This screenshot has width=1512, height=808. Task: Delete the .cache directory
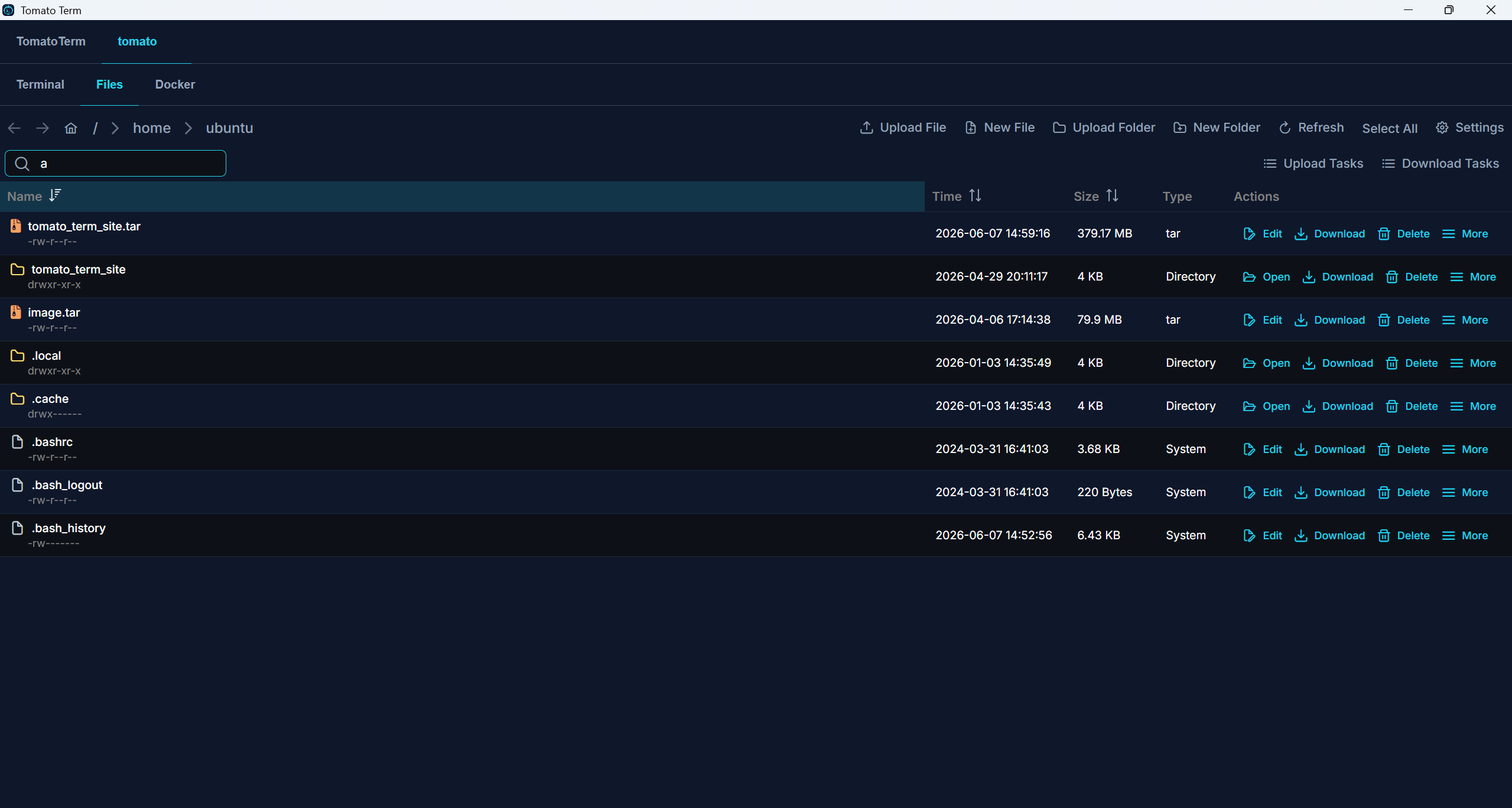1412,406
